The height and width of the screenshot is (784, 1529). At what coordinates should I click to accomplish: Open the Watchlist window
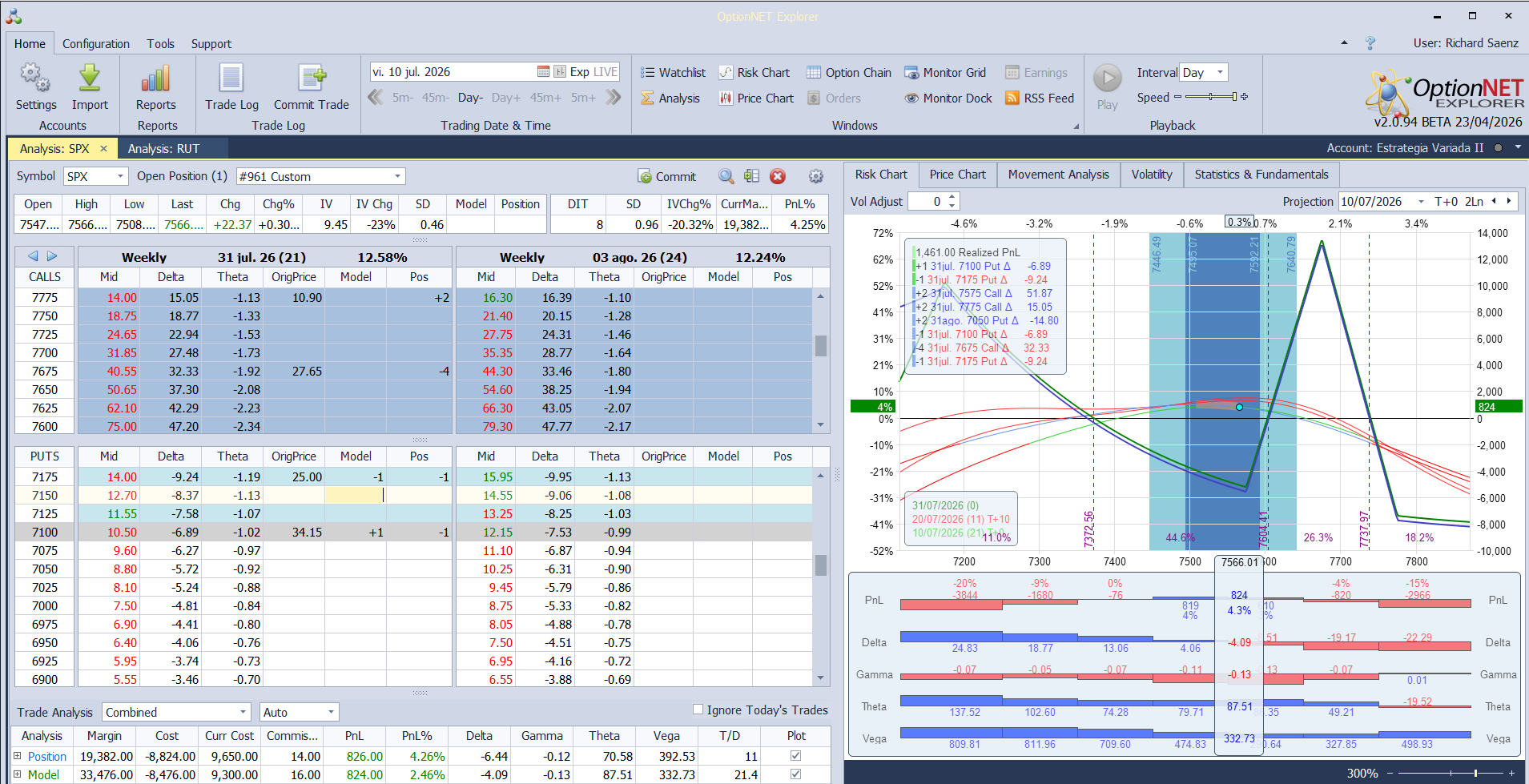673,73
